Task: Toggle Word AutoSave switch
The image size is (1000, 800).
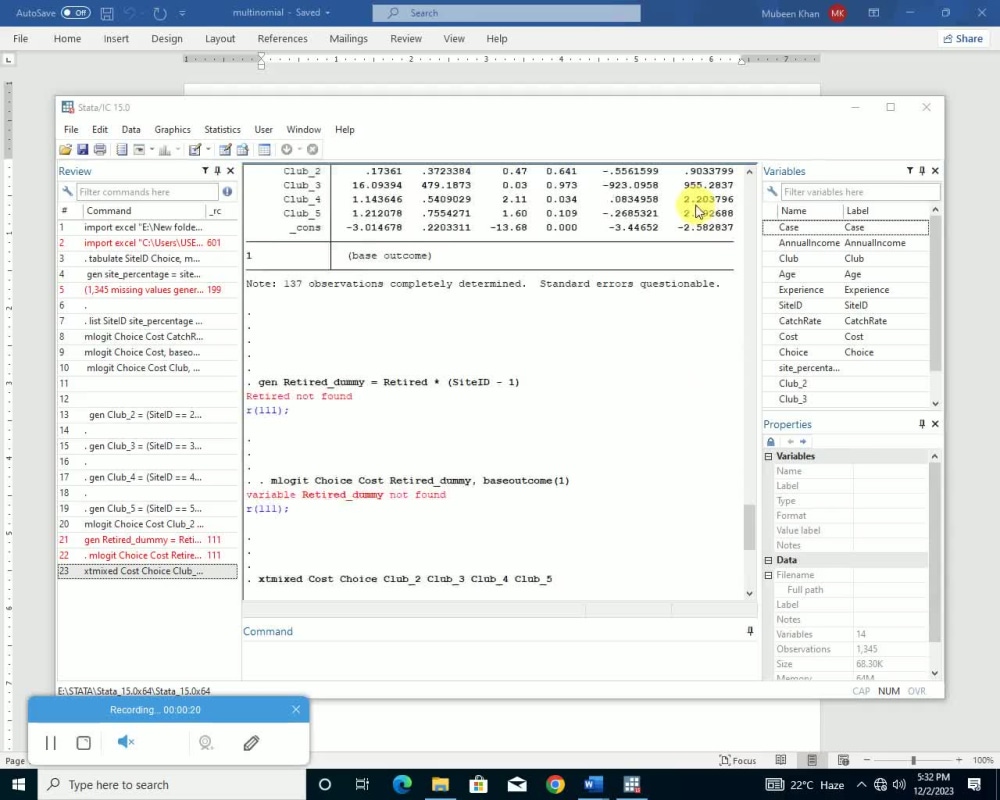Action: click(75, 13)
